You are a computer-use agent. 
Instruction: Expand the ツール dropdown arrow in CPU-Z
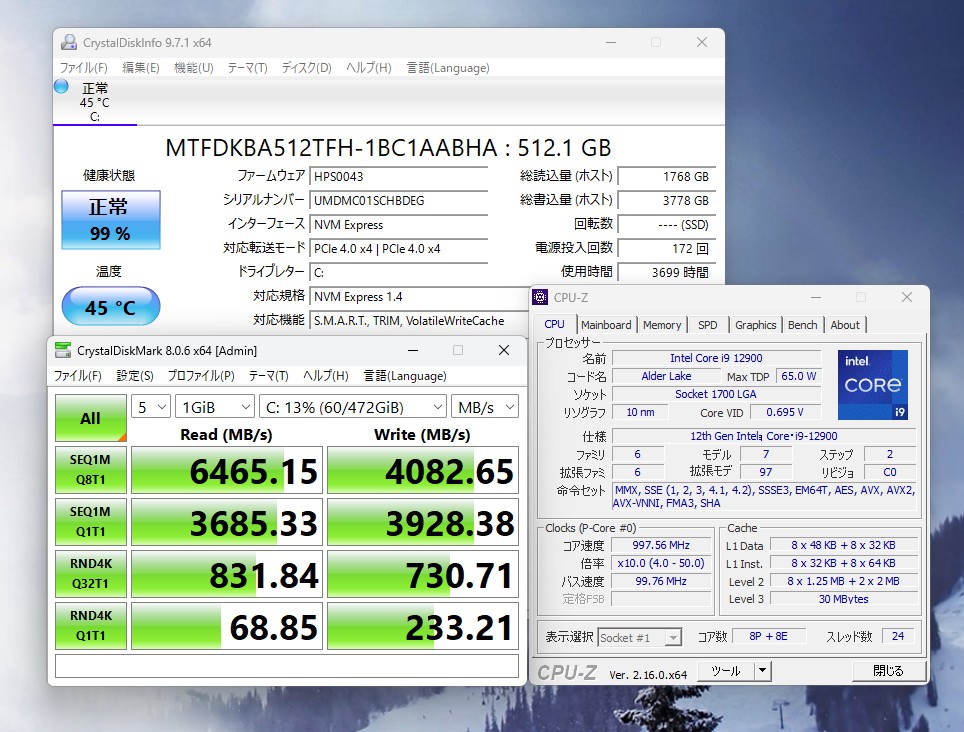pyautogui.click(x=762, y=671)
